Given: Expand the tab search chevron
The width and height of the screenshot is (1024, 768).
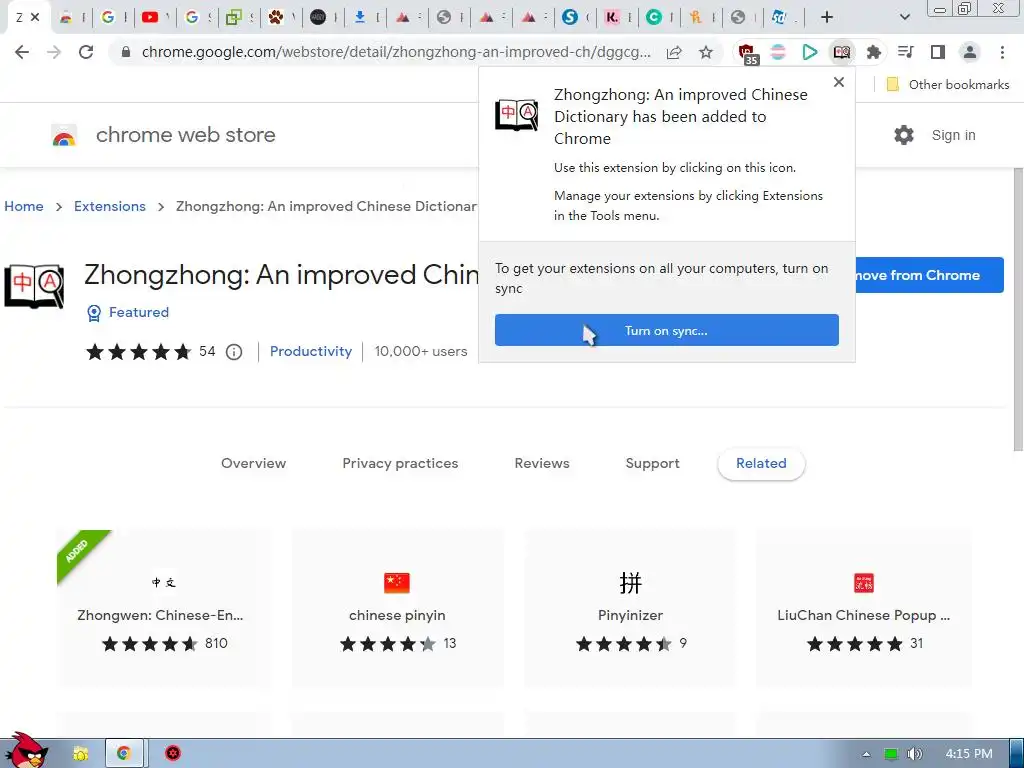Looking at the screenshot, I should pos(904,18).
